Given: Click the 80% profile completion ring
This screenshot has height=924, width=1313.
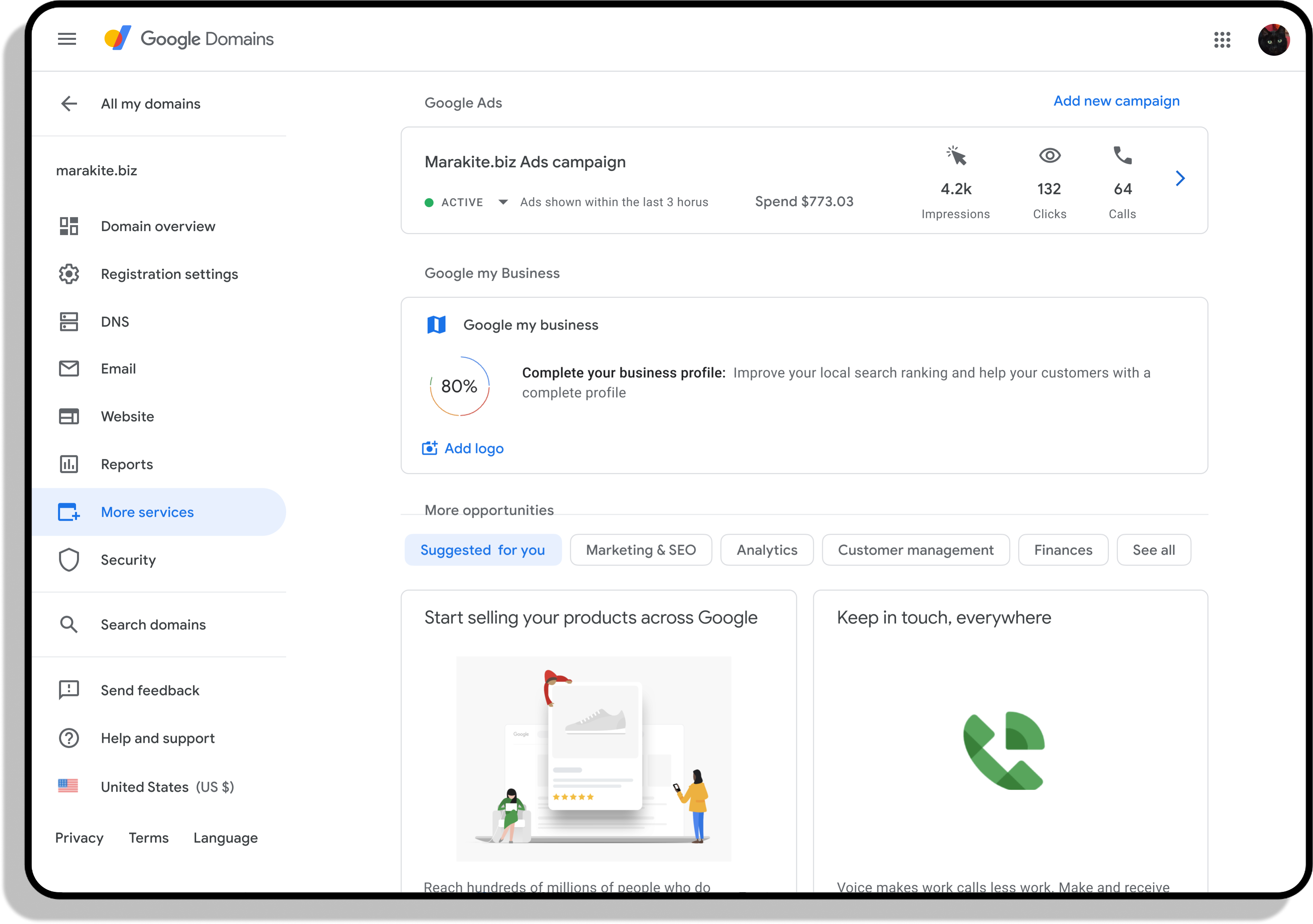Looking at the screenshot, I should coord(459,386).
